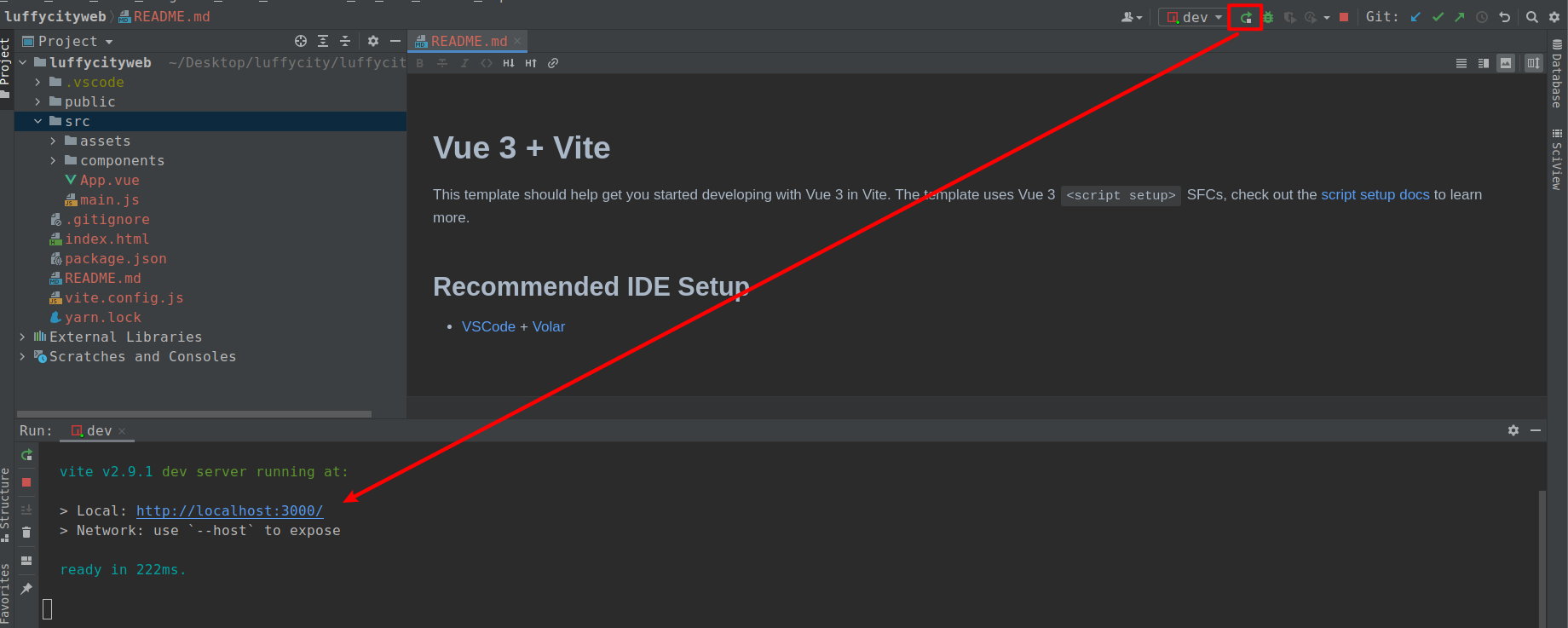Viewport: 1568px width, 628px height.
Task: Toggle scroll to end in Run panel
Action: click(26, 510)
